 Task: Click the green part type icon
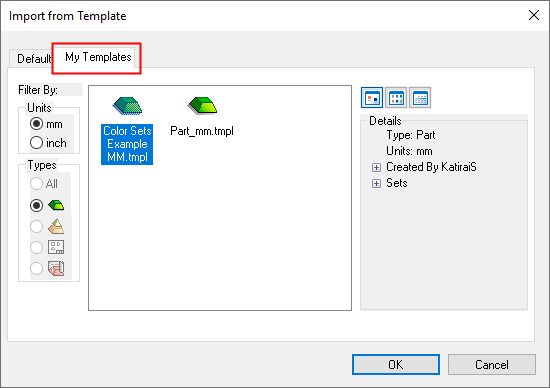(x=56, y=205)
